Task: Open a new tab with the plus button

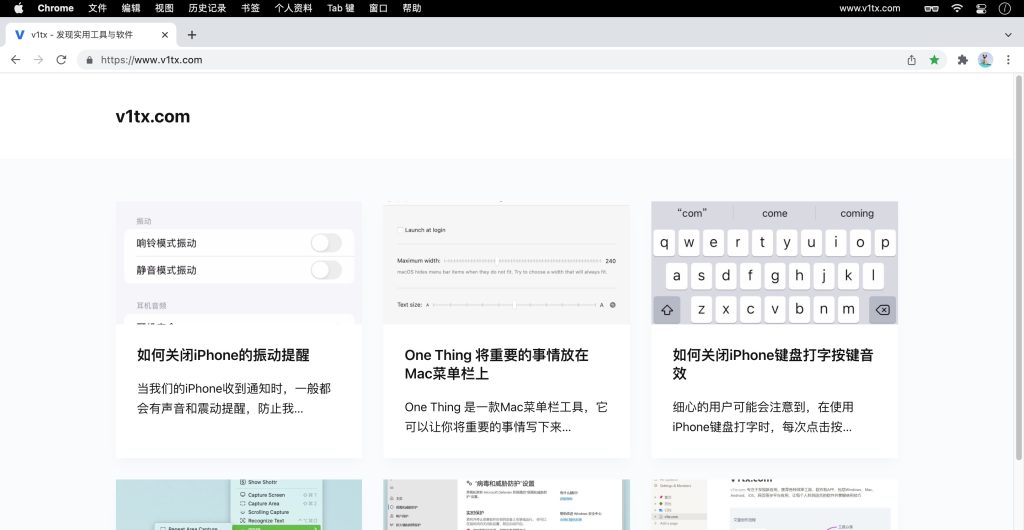Action: pyautogui.click(x=191, y=35)
